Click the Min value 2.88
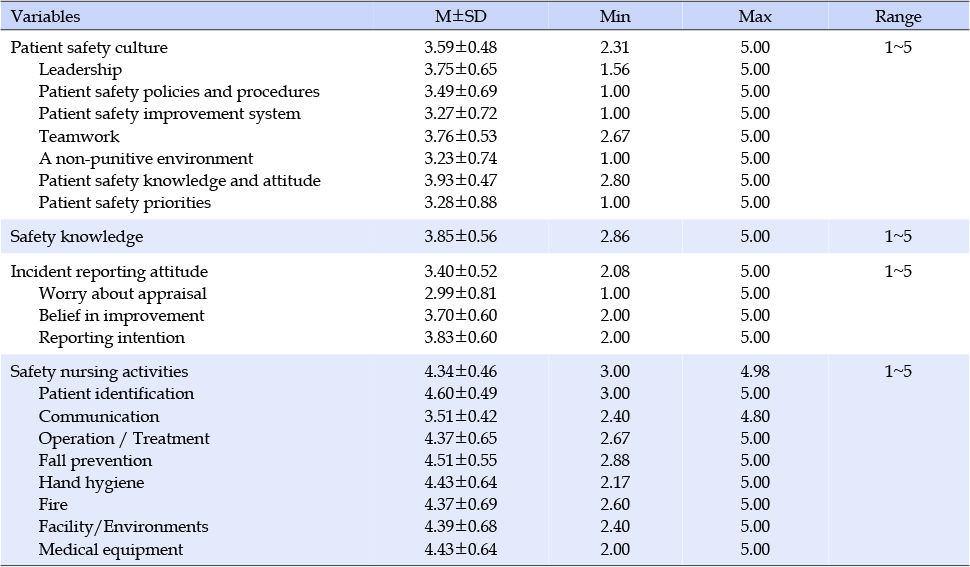This screenshot has height=567, width=970. [x=615, y=461]
